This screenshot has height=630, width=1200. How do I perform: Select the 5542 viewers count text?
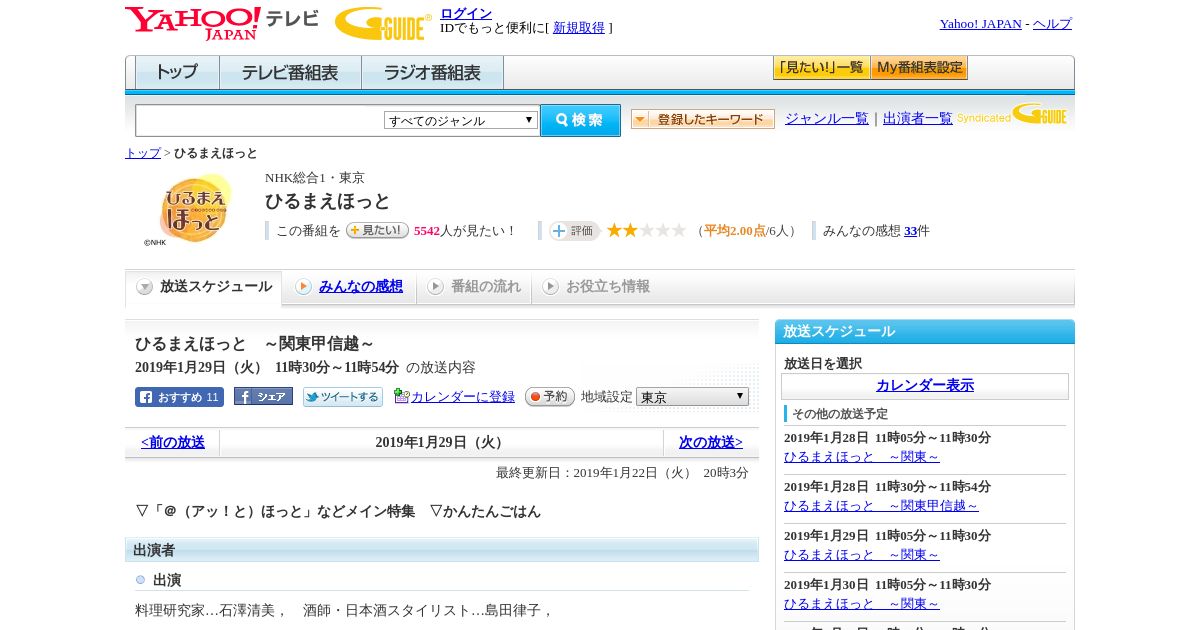point(427,231)
